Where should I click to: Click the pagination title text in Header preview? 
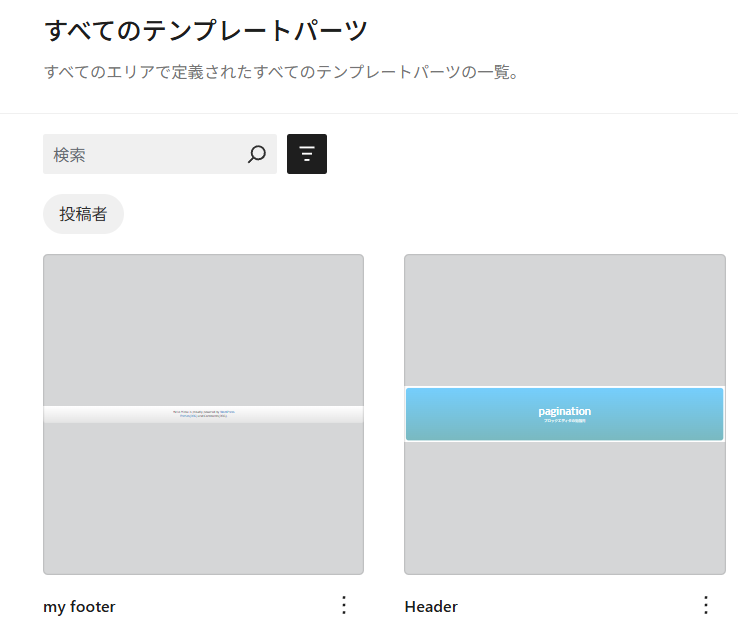[564, 410]
